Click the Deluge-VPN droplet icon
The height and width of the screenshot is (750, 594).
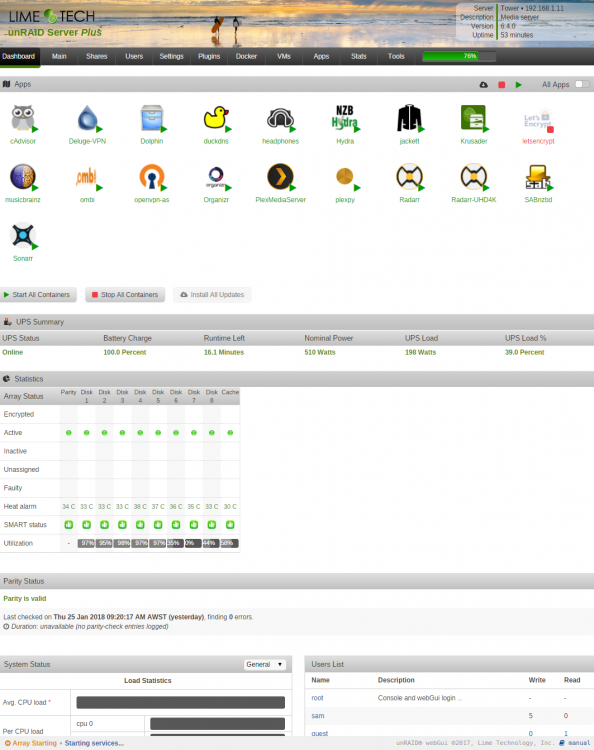tap(87, 118)
